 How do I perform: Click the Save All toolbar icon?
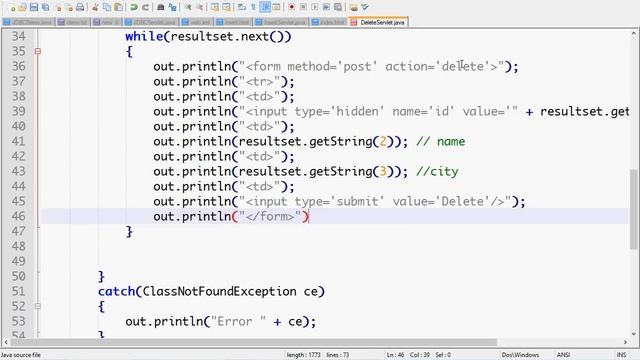coord(46,7)
